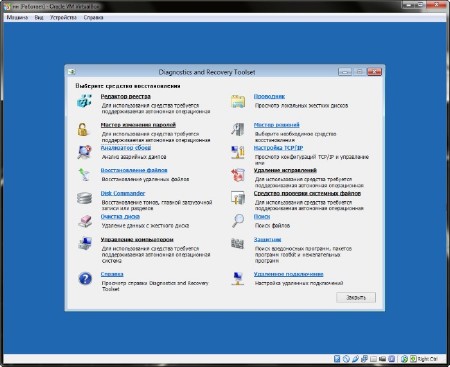Click the Мастер решений icon
Screen dimensions: 450x367
point(238,129)
